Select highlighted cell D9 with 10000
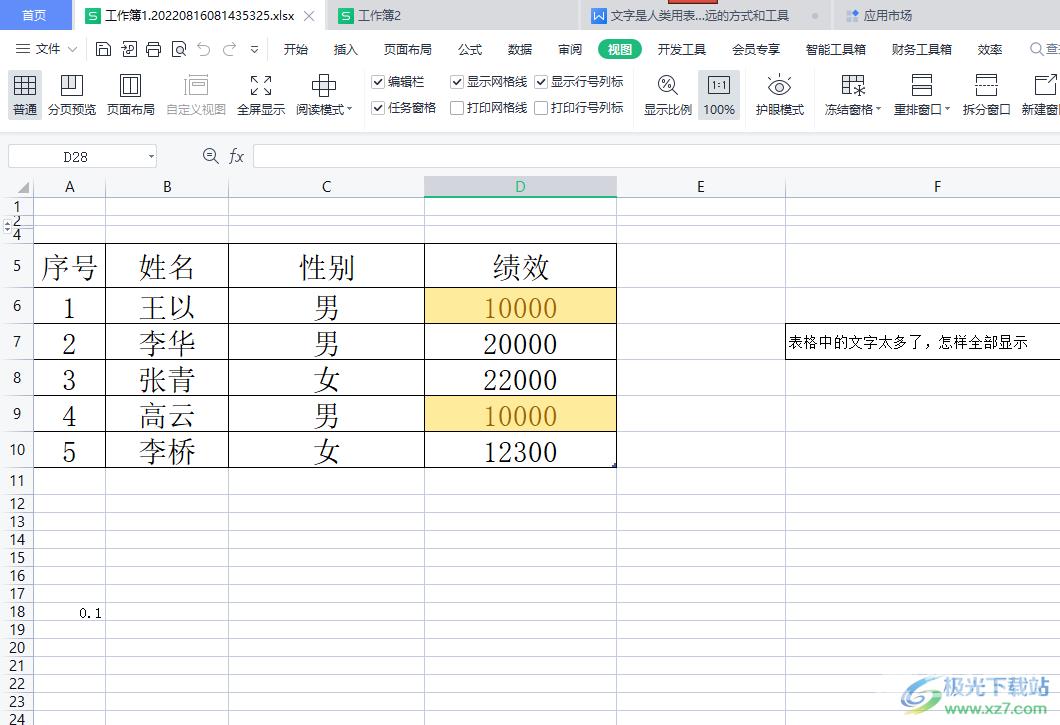 pos(521,414)
